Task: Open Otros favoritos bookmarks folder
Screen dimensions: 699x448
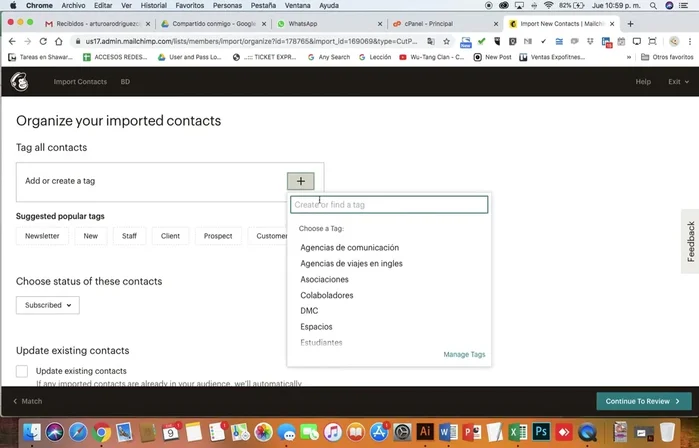Action: [667, 57]
